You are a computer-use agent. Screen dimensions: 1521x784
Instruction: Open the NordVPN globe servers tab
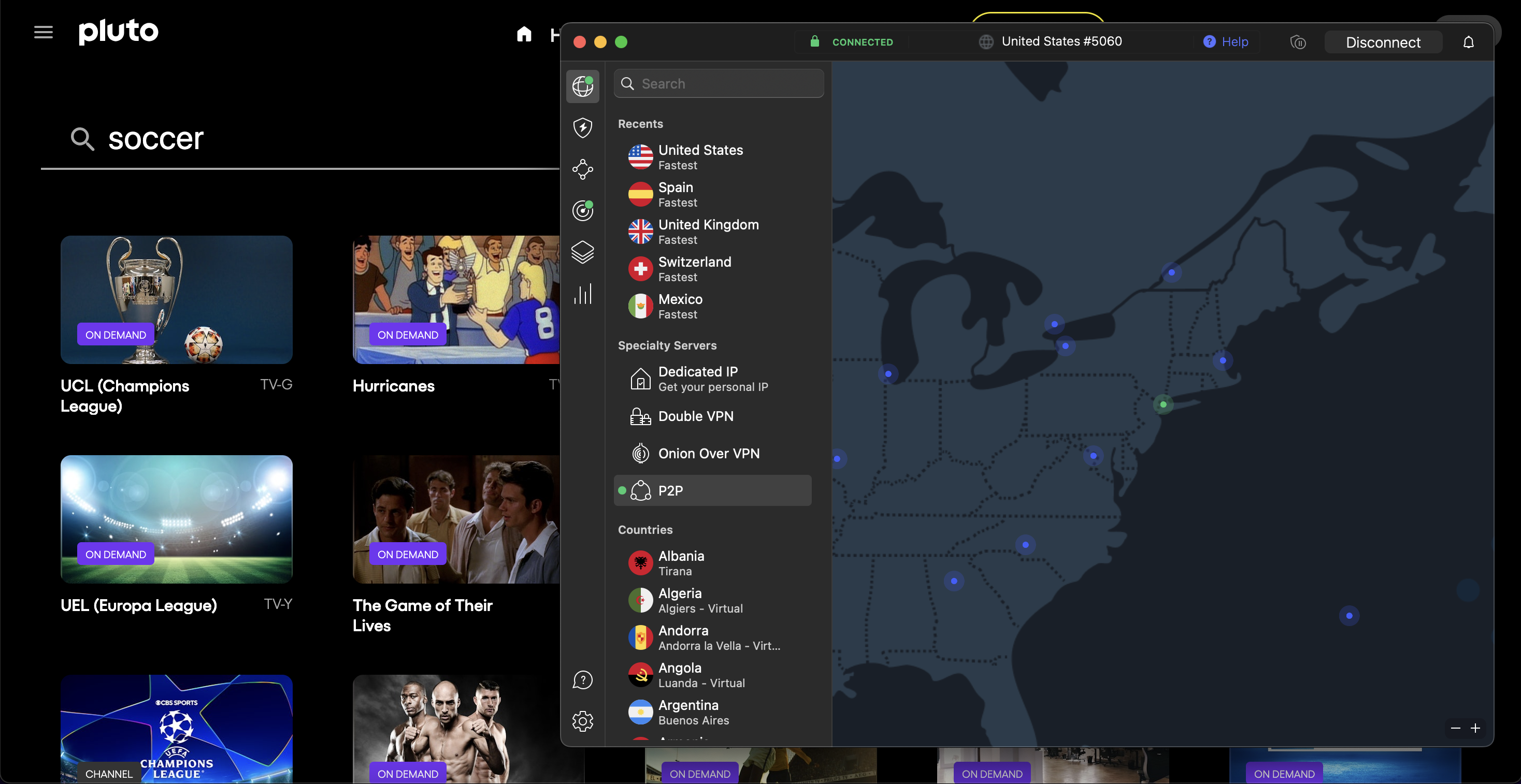click(582, 86)
